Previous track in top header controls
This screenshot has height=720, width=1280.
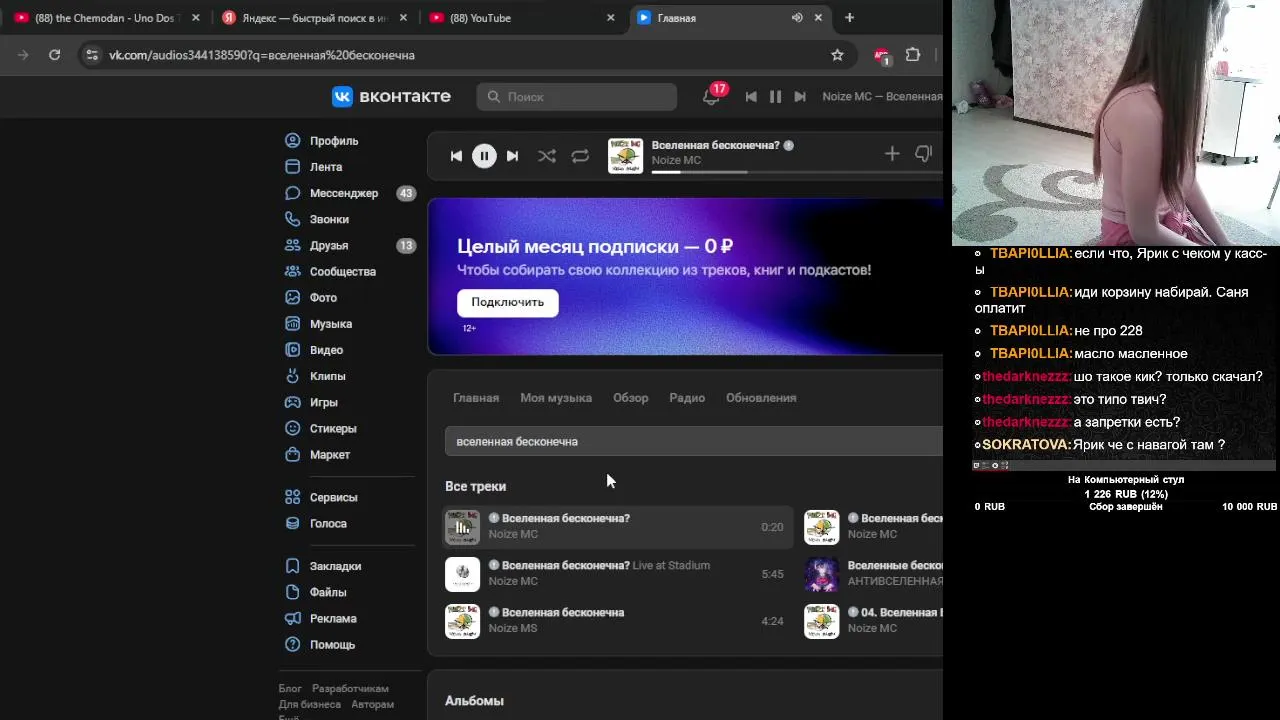[x=751, y=97]
